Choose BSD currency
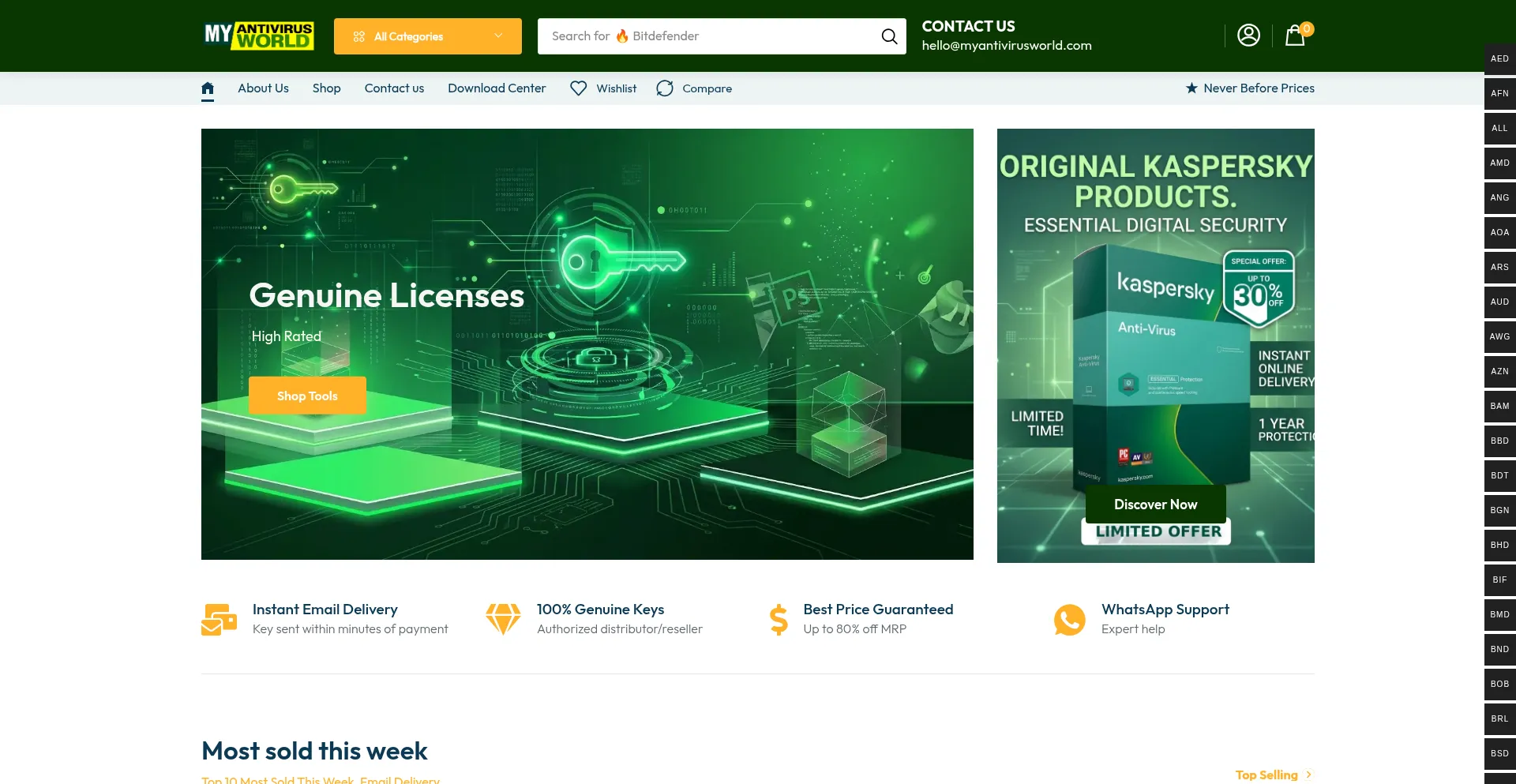The image size is (1516, 784). point(1499,753)
